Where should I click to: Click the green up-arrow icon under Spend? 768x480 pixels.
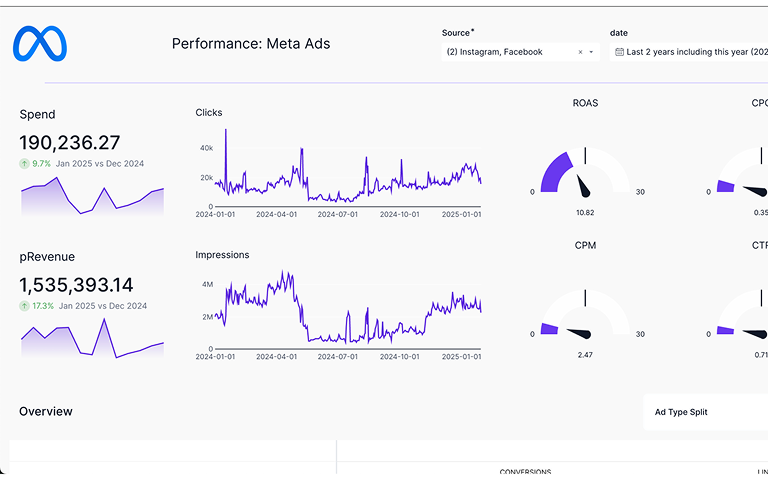(23, 163)
